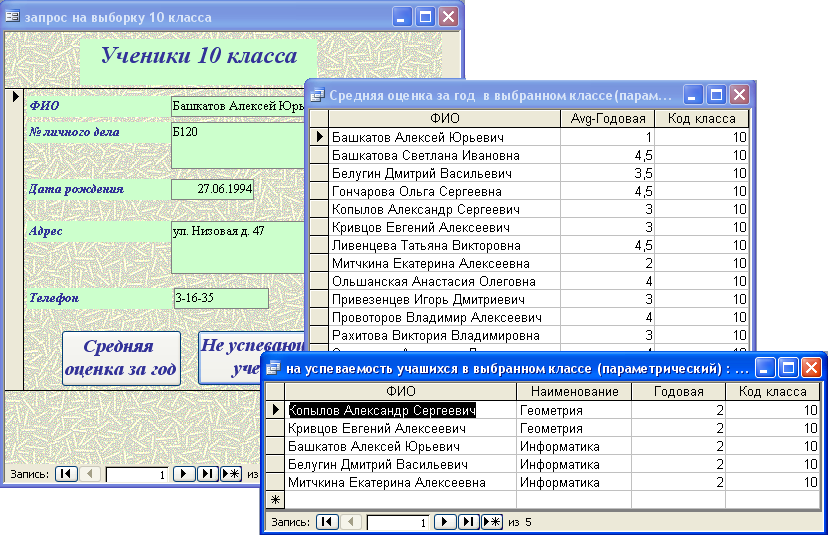This screenshot has width=829, height=536.
Task: Click 'Белугин Дмитрий Васильевич' in успеваемость table
Action: (x=400, y=464)
